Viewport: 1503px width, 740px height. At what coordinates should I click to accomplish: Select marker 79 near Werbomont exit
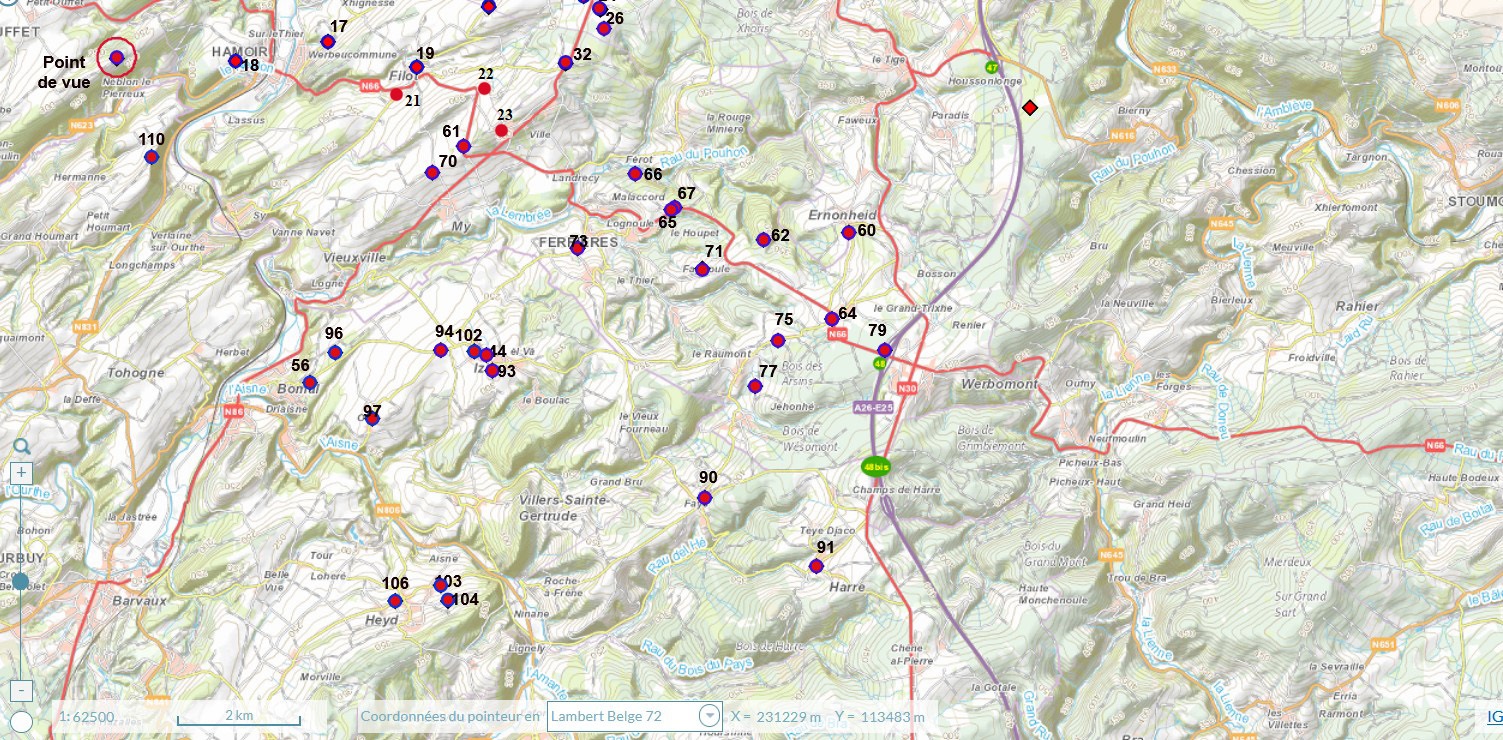point(884,350)
